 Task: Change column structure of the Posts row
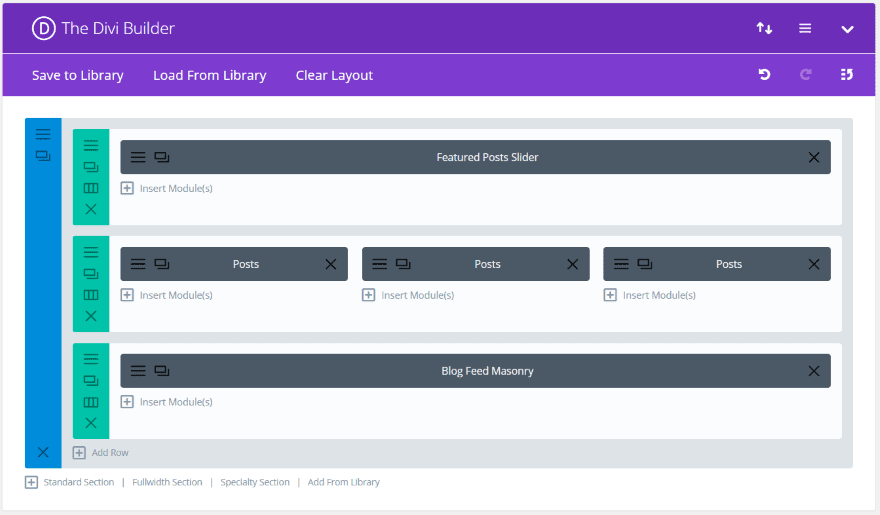tap(91, 295)
